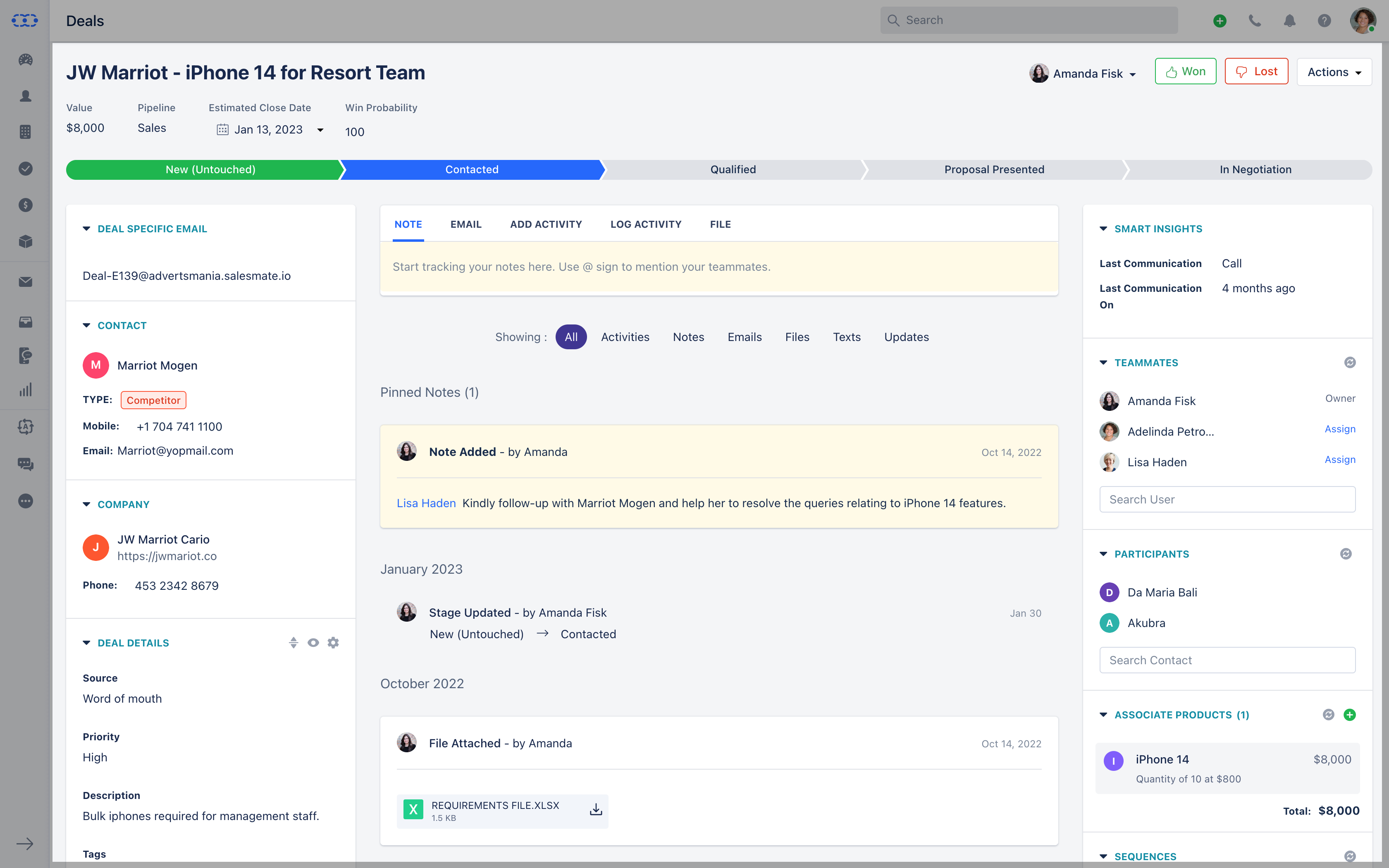Open the dashboard icon in sidebar
Image resolution: width=1389 pixels, height=868 pixels.
[25, 60]
